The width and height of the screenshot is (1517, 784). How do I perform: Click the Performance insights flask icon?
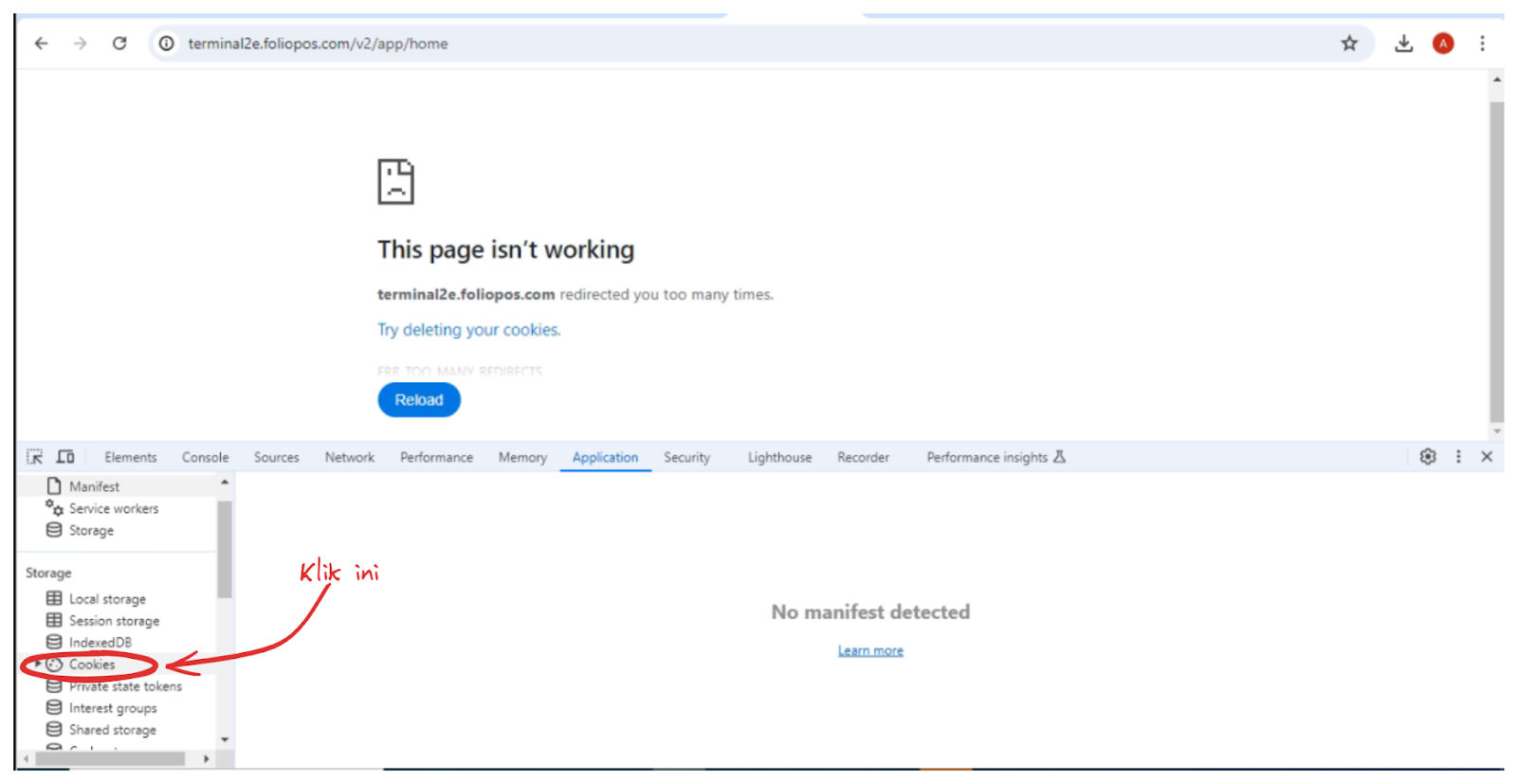coord(1059,457)
